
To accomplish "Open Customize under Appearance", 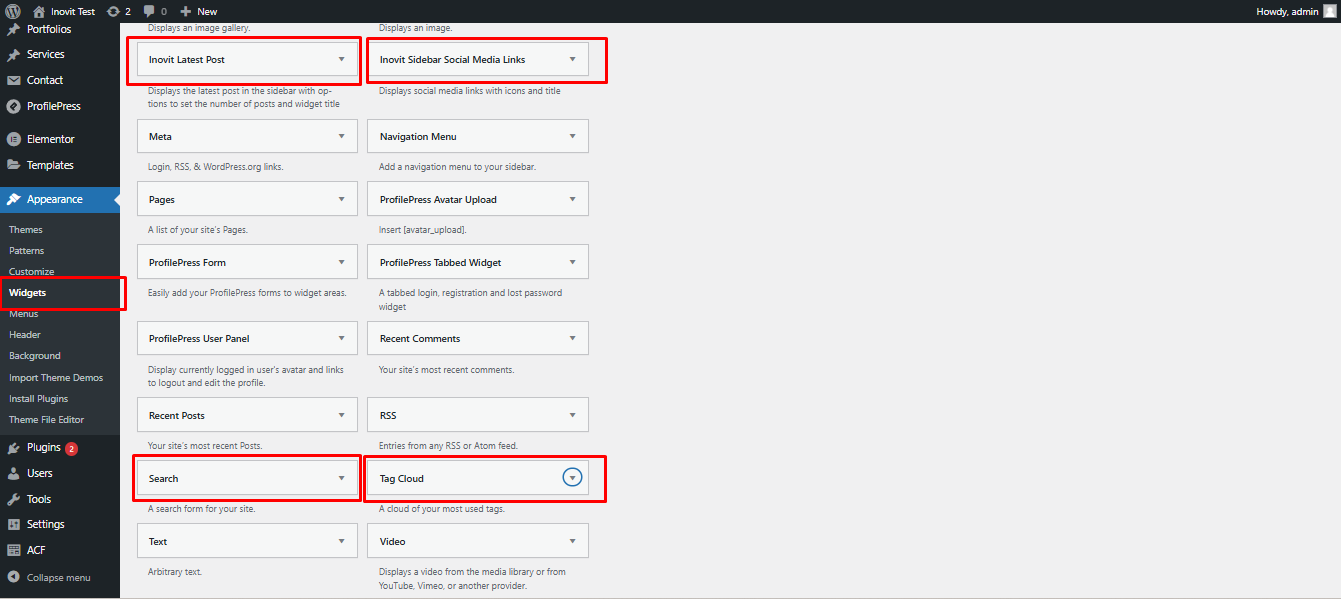I will coord(32,272).
